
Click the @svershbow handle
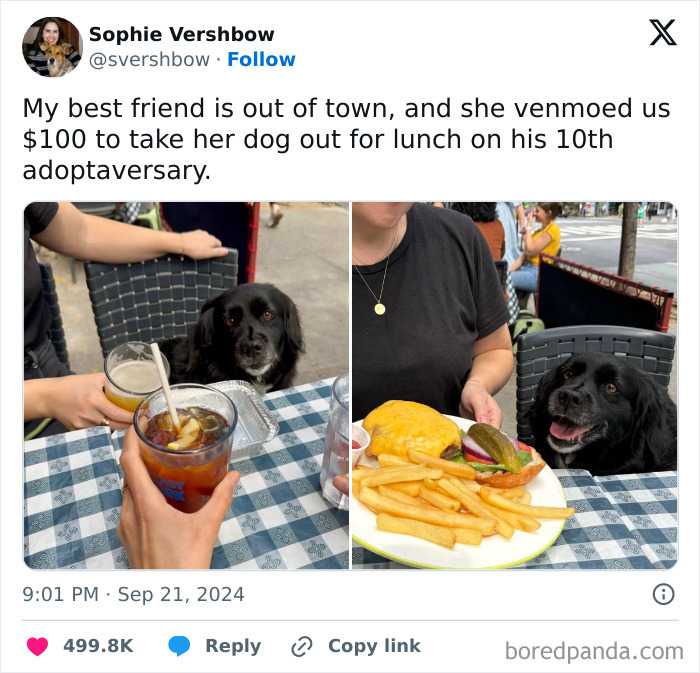pyautogui.click(x=149, y=59)
